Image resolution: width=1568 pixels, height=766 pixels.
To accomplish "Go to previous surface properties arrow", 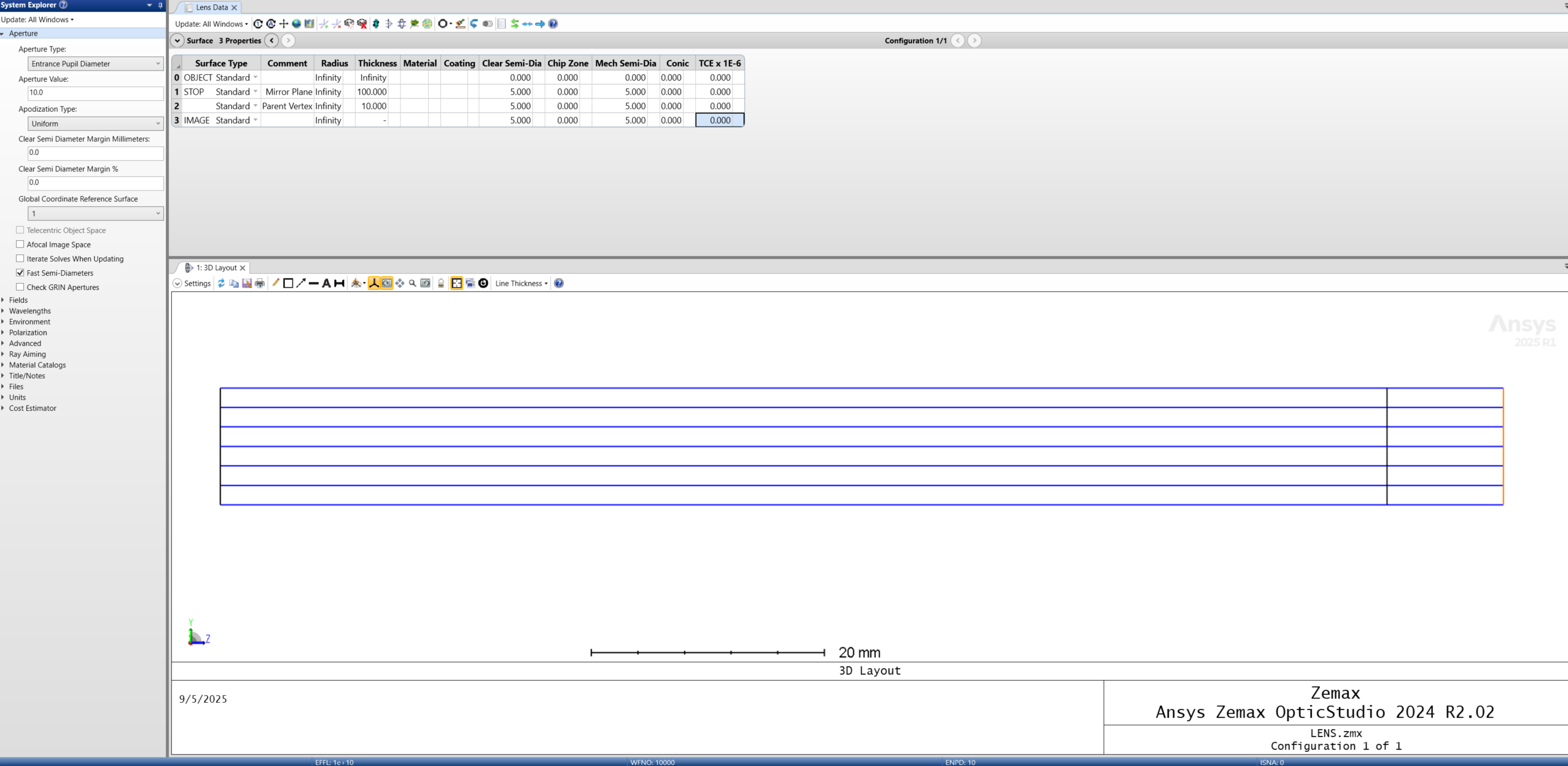I will click(x=272, y=41).
